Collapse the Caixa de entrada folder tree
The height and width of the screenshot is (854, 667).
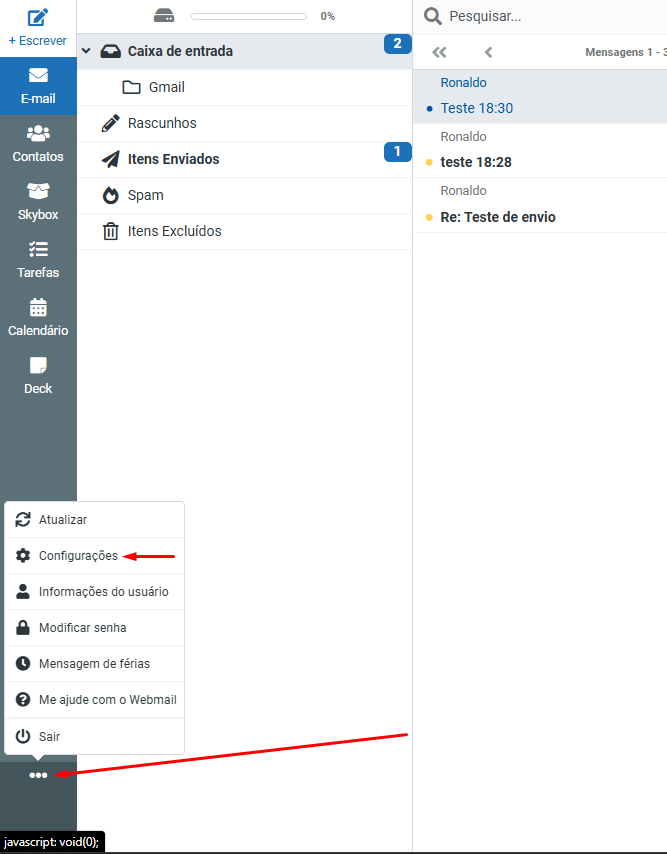tap(86, 51)
